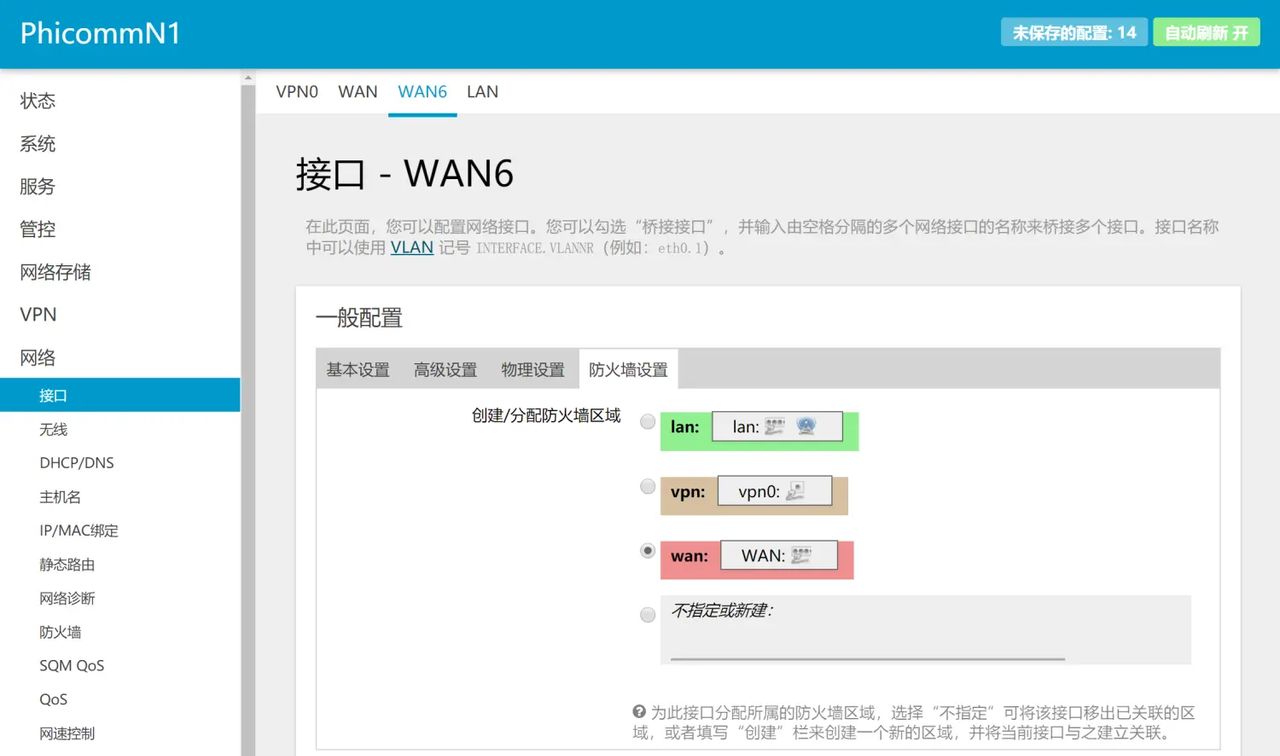Click the VLAN hyperlink in the description text
The width and height of the screenshot is (1280, 756).
(x=411, y=247)
